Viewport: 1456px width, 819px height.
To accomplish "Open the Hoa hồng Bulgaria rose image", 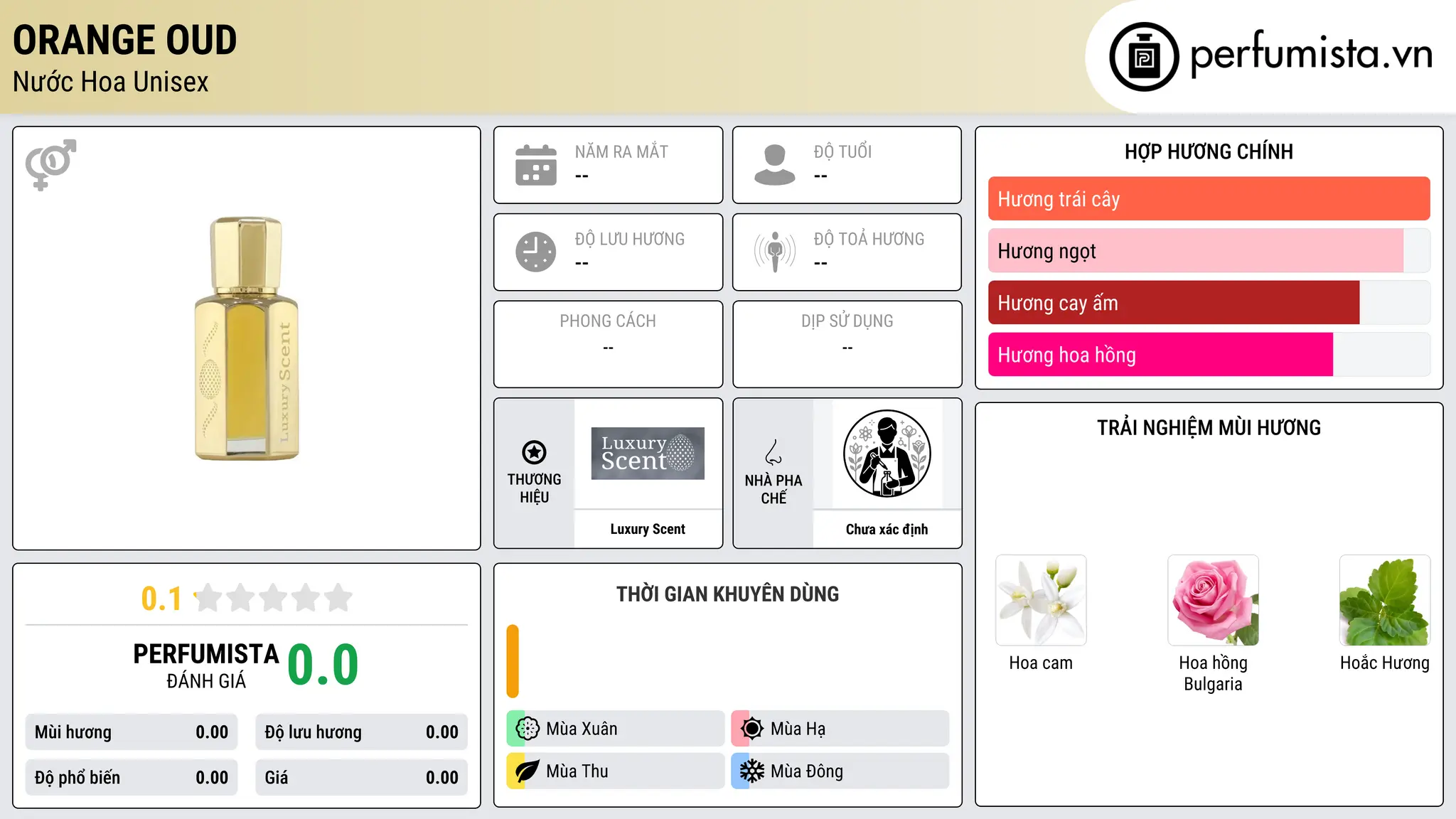I will (1213, 600).
